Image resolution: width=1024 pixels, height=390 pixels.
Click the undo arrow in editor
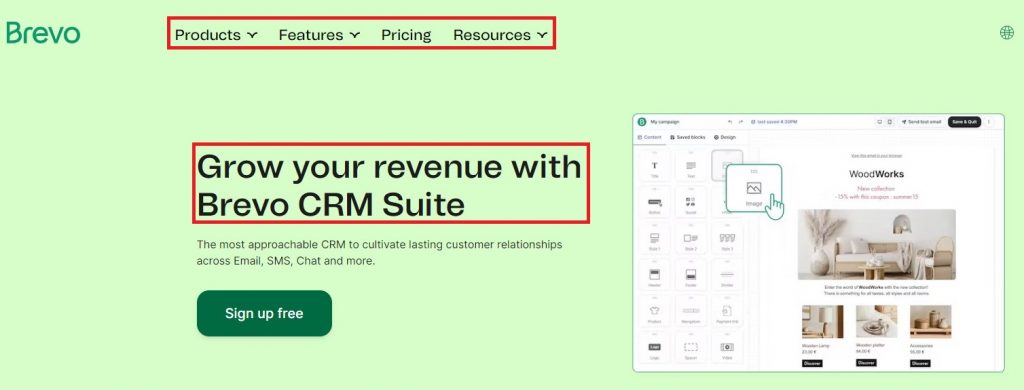pos(730,122)
